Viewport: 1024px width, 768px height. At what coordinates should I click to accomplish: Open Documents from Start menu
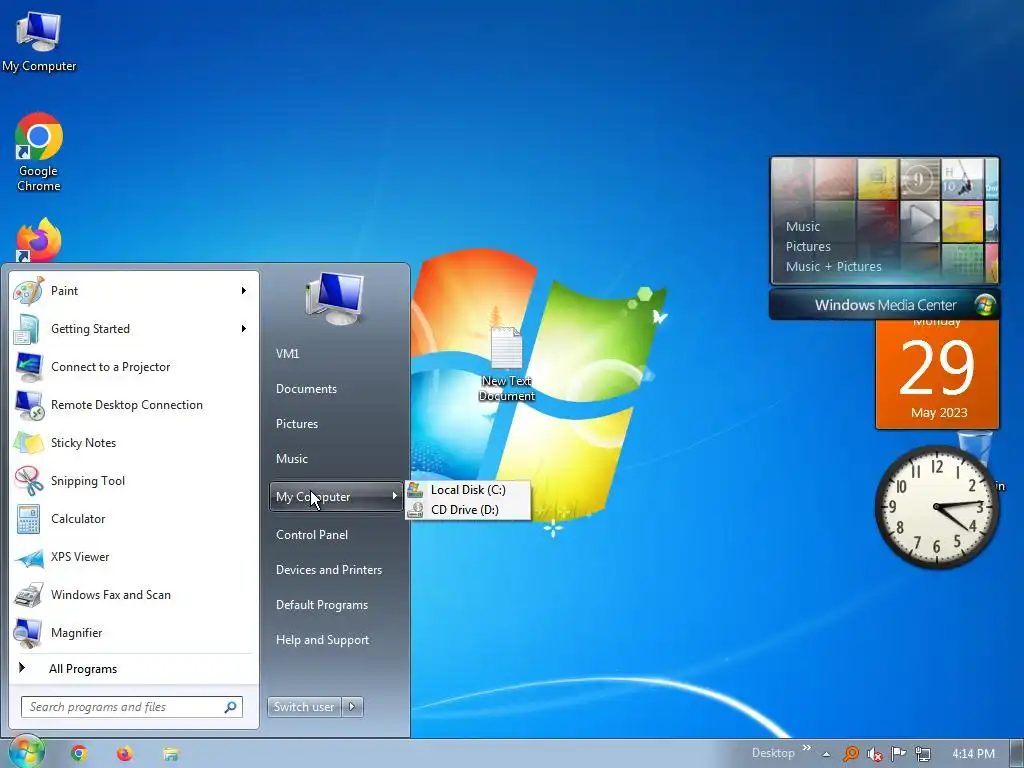306,389
